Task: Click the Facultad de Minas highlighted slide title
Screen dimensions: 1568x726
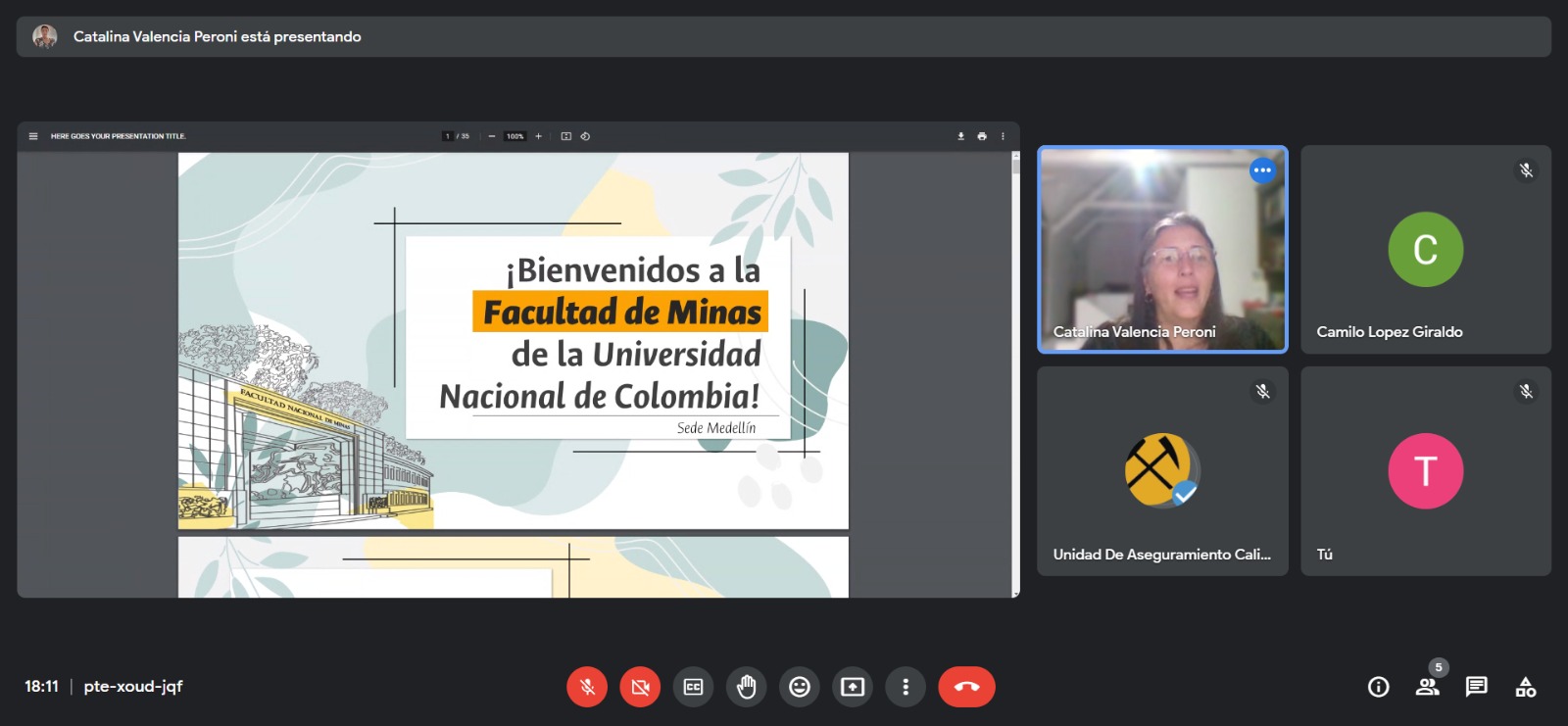Action: click(620, 312)
